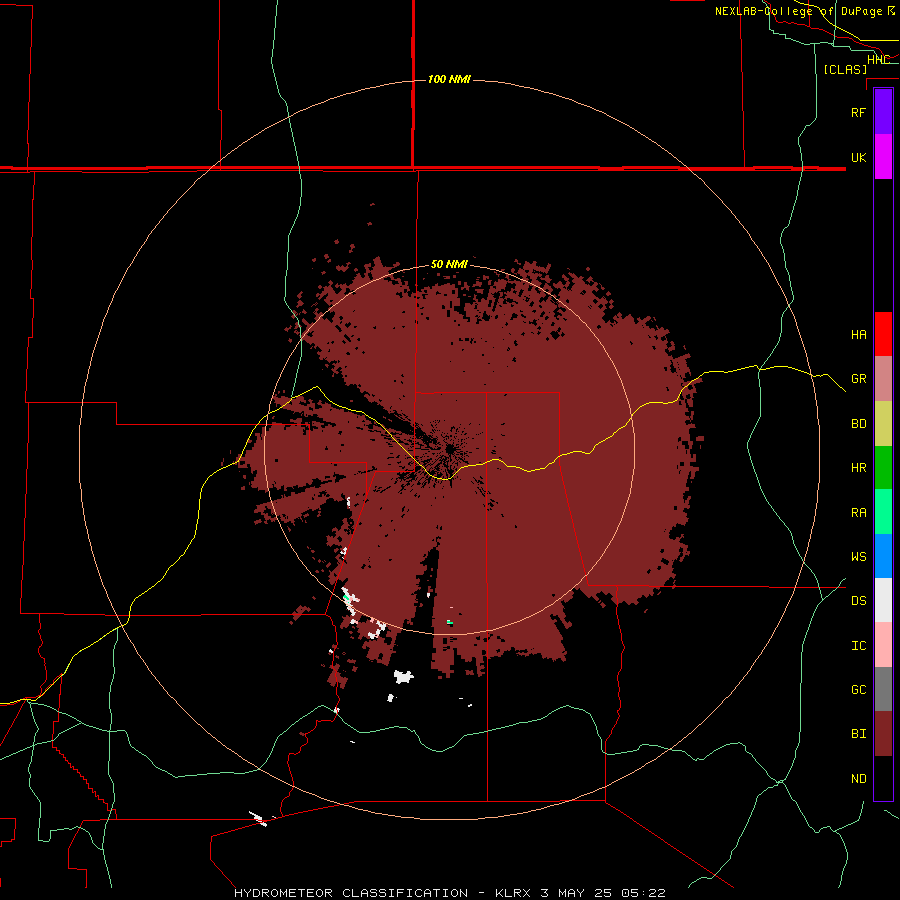Click the gray GC legend swatch
The width and height of the screenshot is (900, 900).
(883, 689)
